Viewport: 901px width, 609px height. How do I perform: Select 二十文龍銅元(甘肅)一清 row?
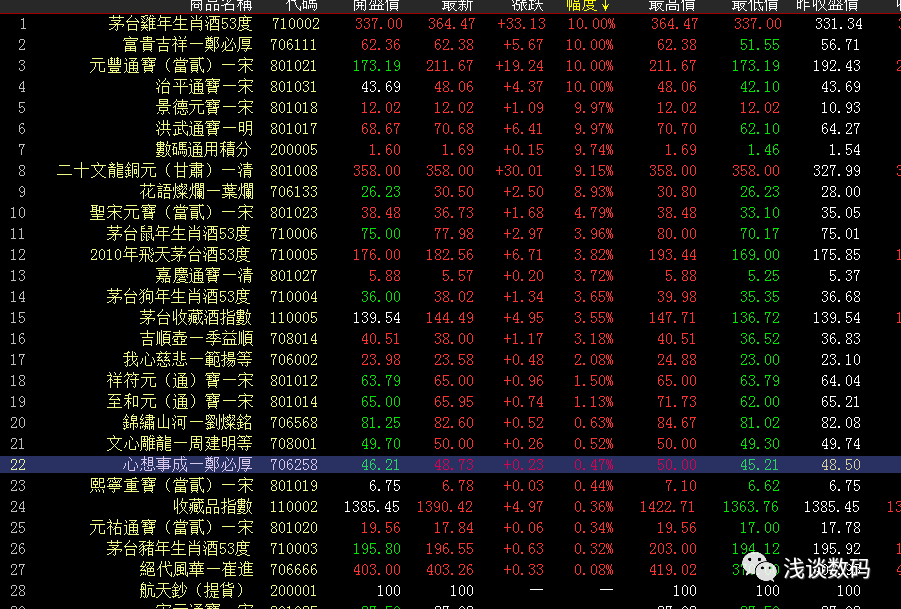pyautogui.click(x=450, y=171)
